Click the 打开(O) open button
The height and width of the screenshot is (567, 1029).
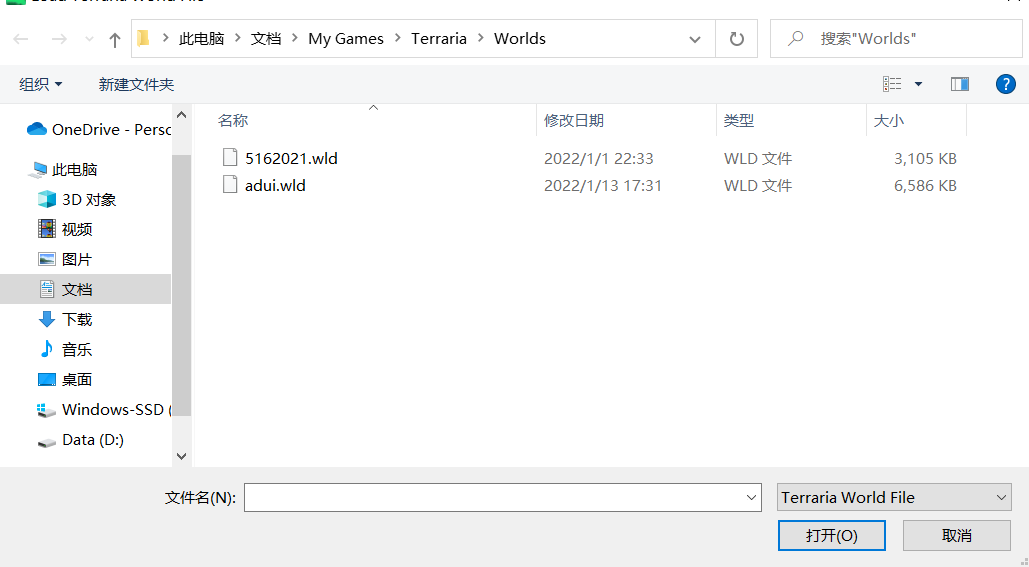[831, 535]
